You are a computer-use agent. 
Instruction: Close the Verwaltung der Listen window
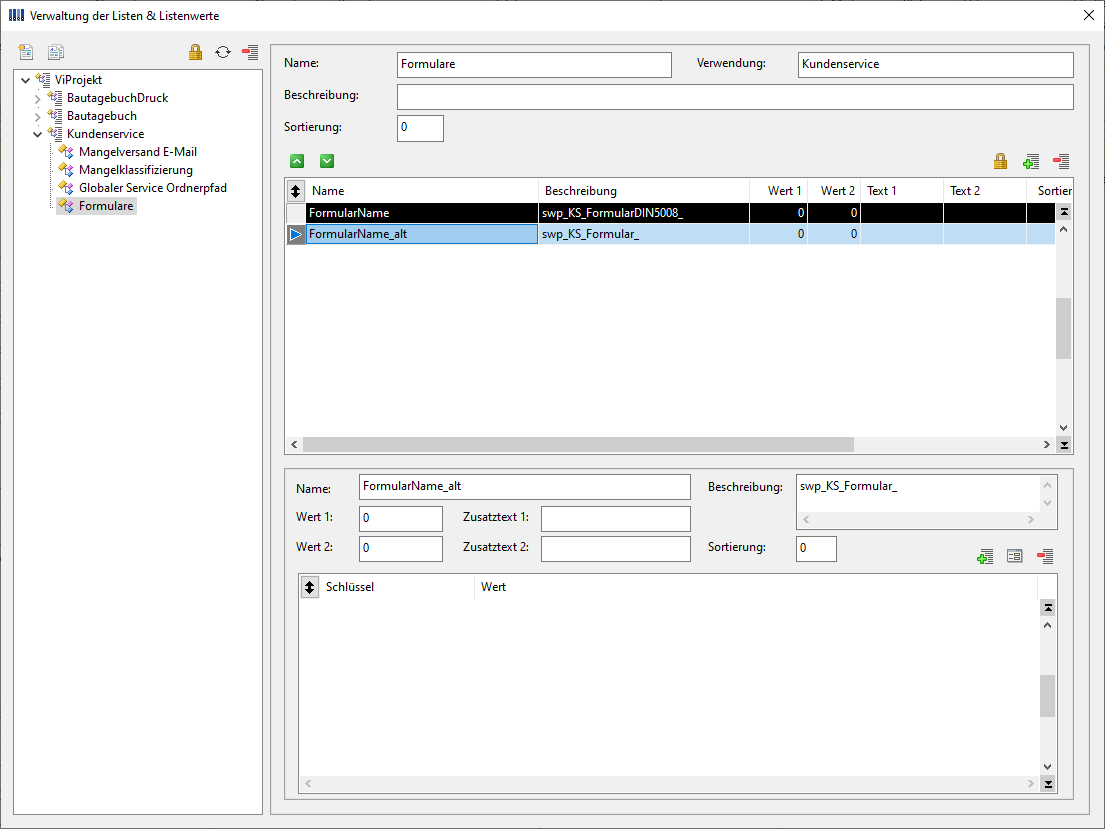(x=1088, y=16)
